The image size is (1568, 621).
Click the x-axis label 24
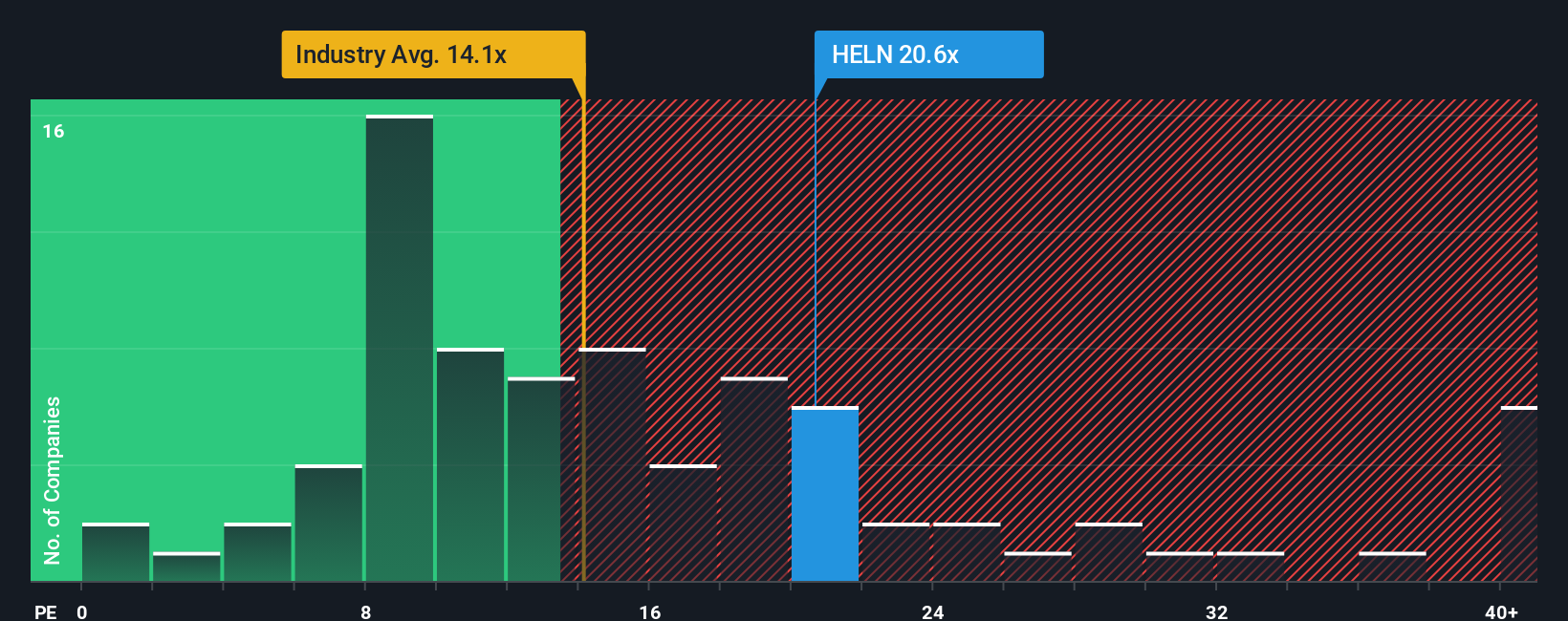tap(933, 611)
